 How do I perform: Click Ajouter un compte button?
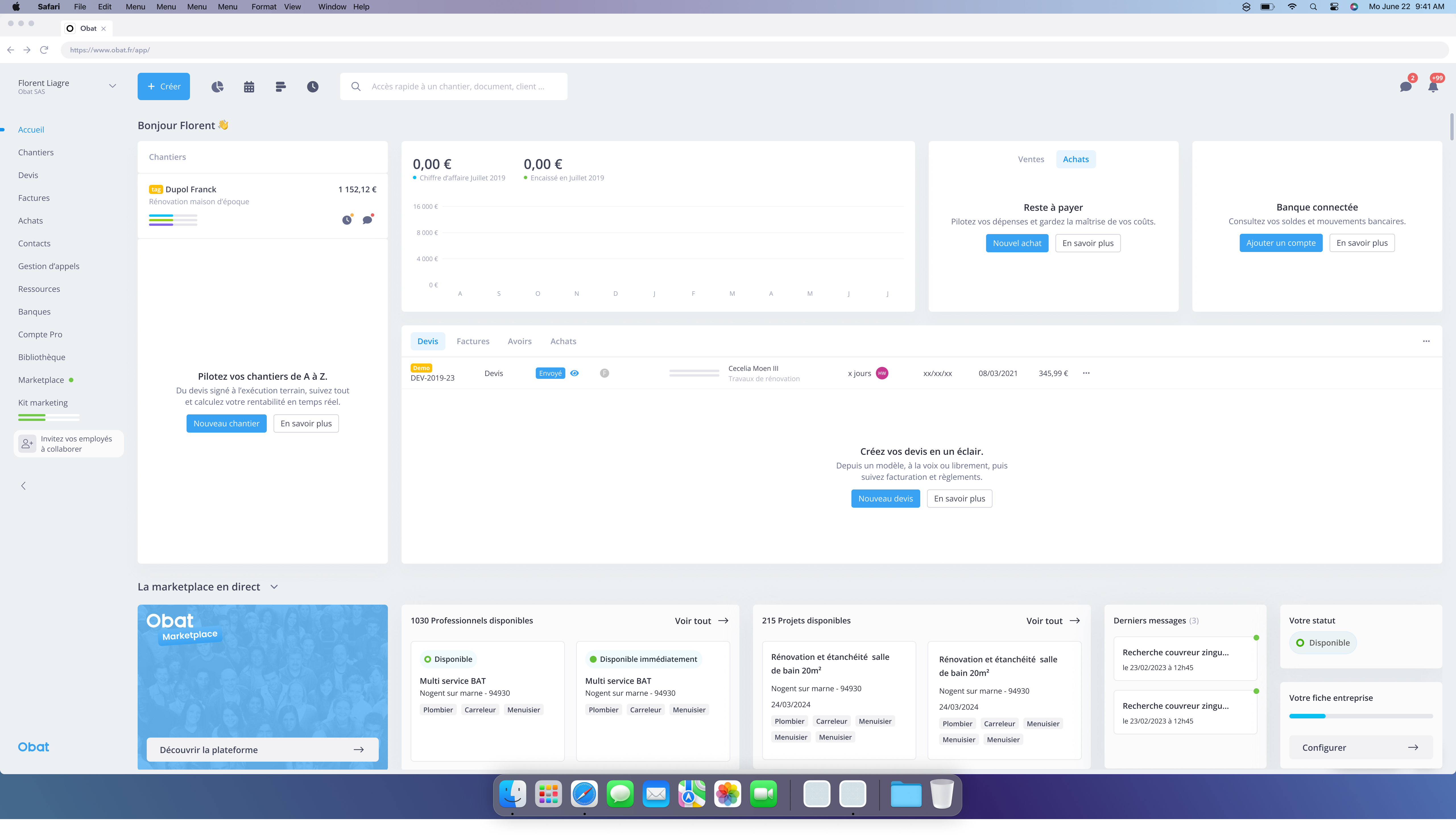(1281, 243)
